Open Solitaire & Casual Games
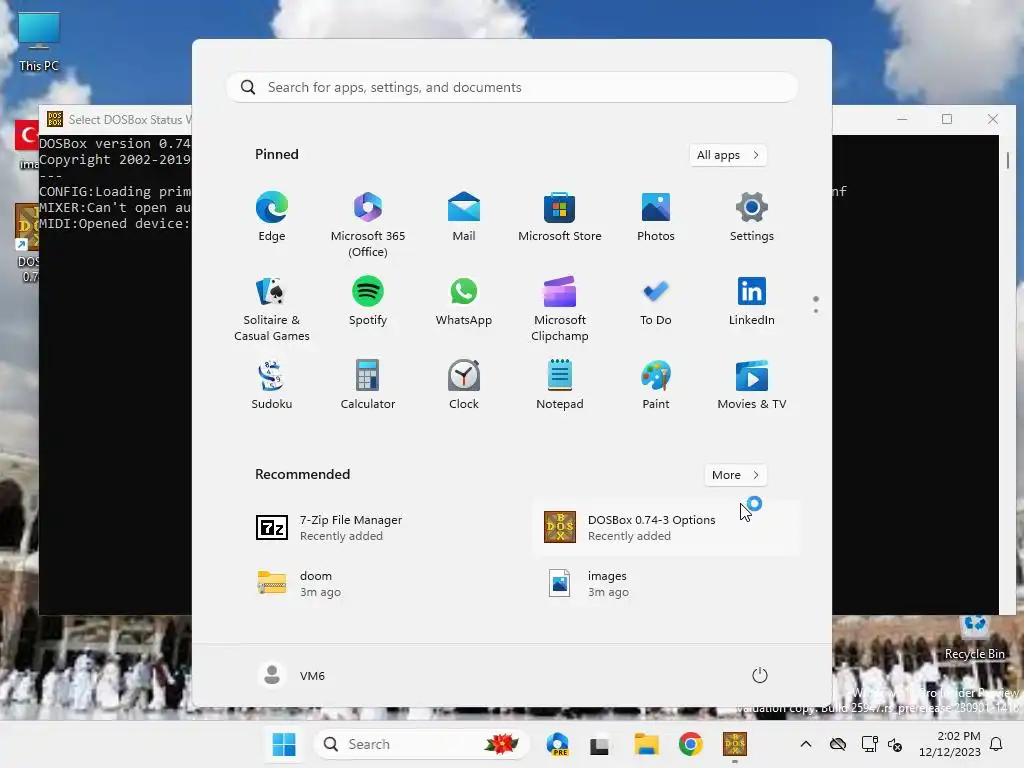 tap(272, 309)
